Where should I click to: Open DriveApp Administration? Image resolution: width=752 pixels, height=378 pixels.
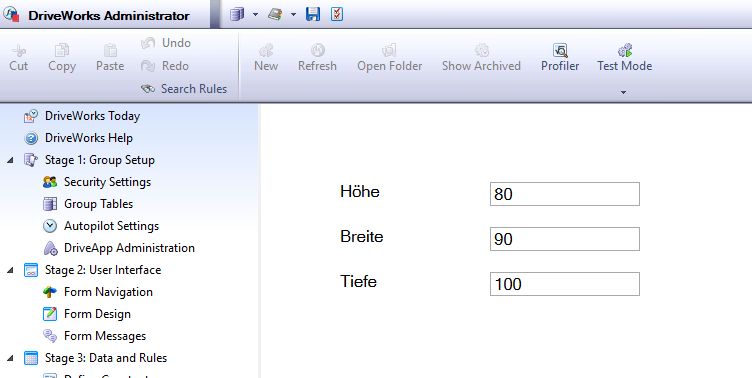119,248
